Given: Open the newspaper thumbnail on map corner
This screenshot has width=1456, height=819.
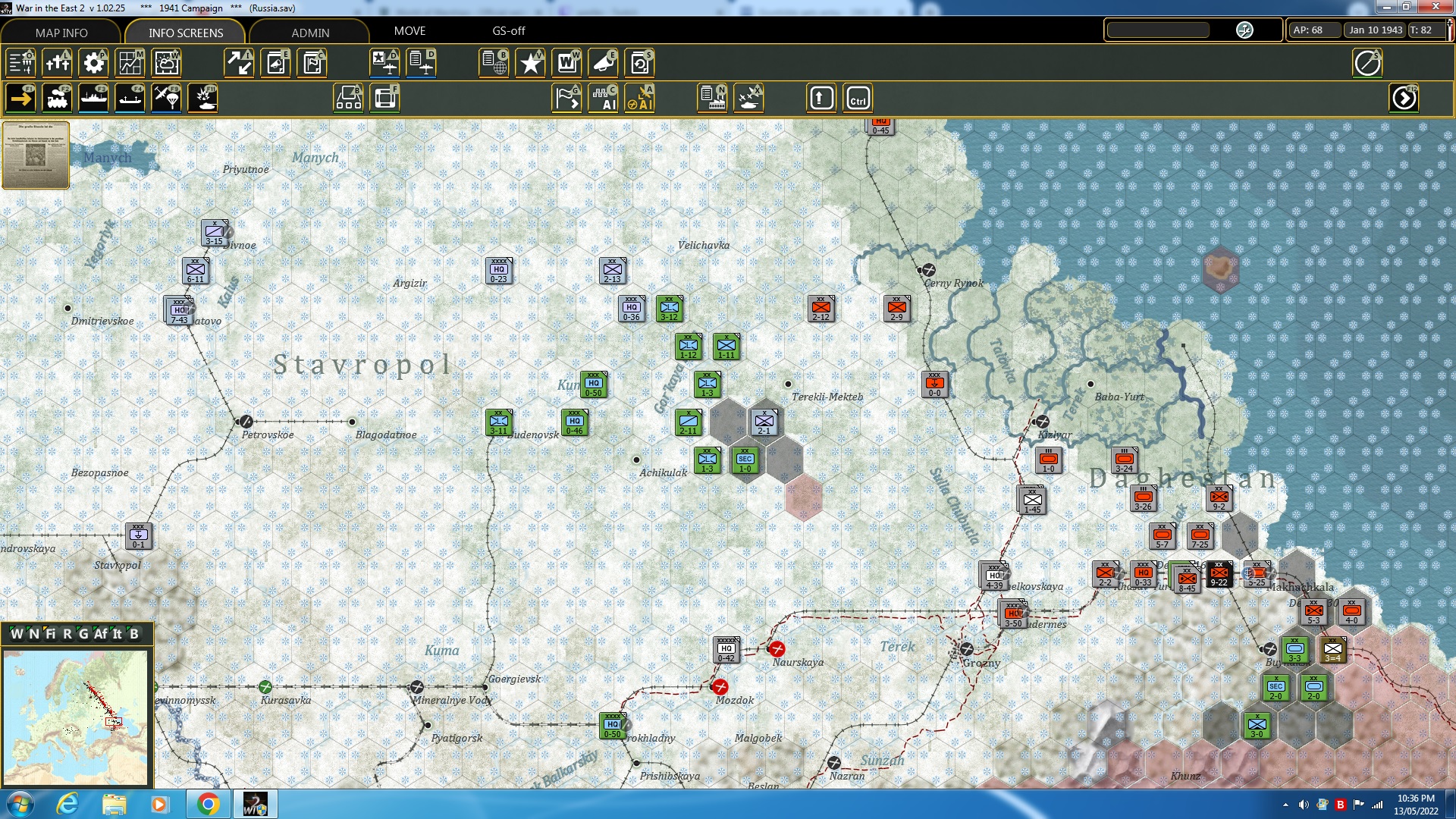Looking at the screenshot, I should click(x=36, y=155).
